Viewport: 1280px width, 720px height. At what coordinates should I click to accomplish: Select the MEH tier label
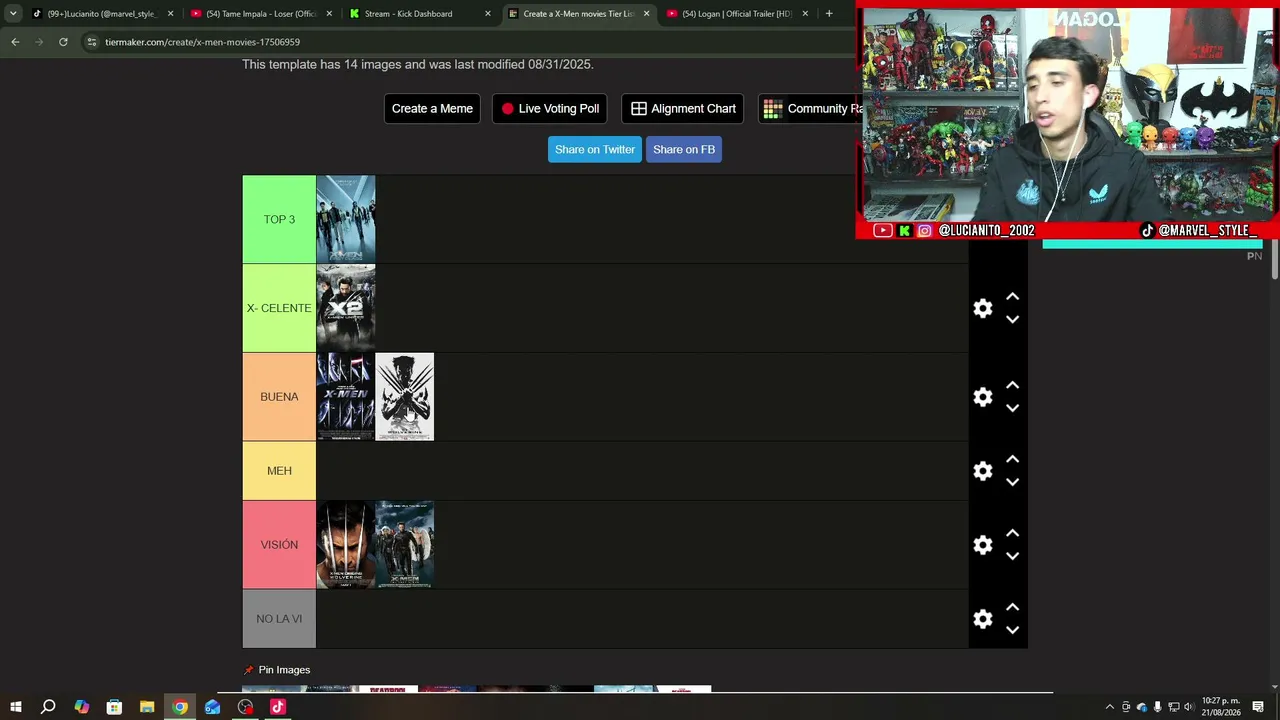pos(279,471)
